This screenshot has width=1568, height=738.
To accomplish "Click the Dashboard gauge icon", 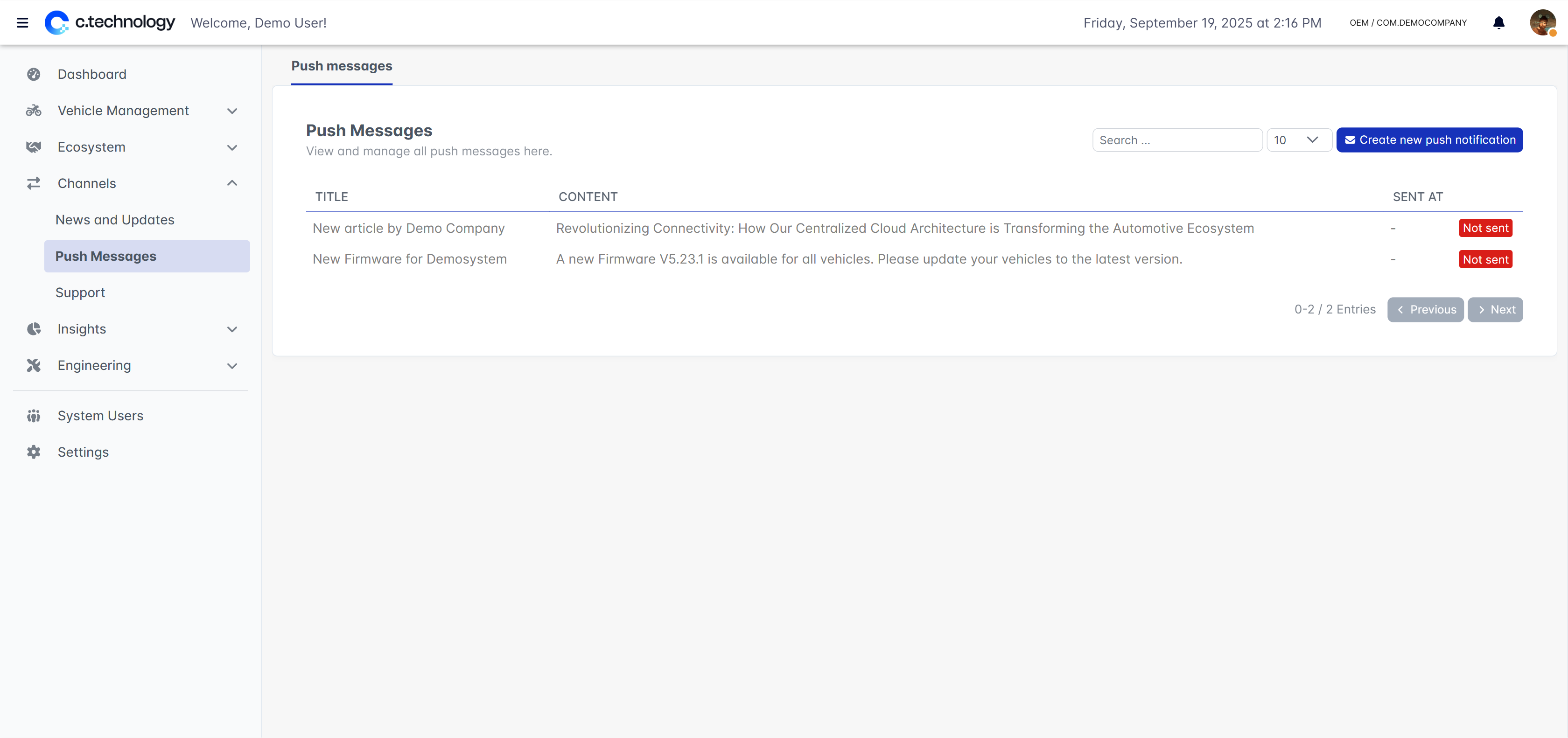I will (x=34, y=74).
